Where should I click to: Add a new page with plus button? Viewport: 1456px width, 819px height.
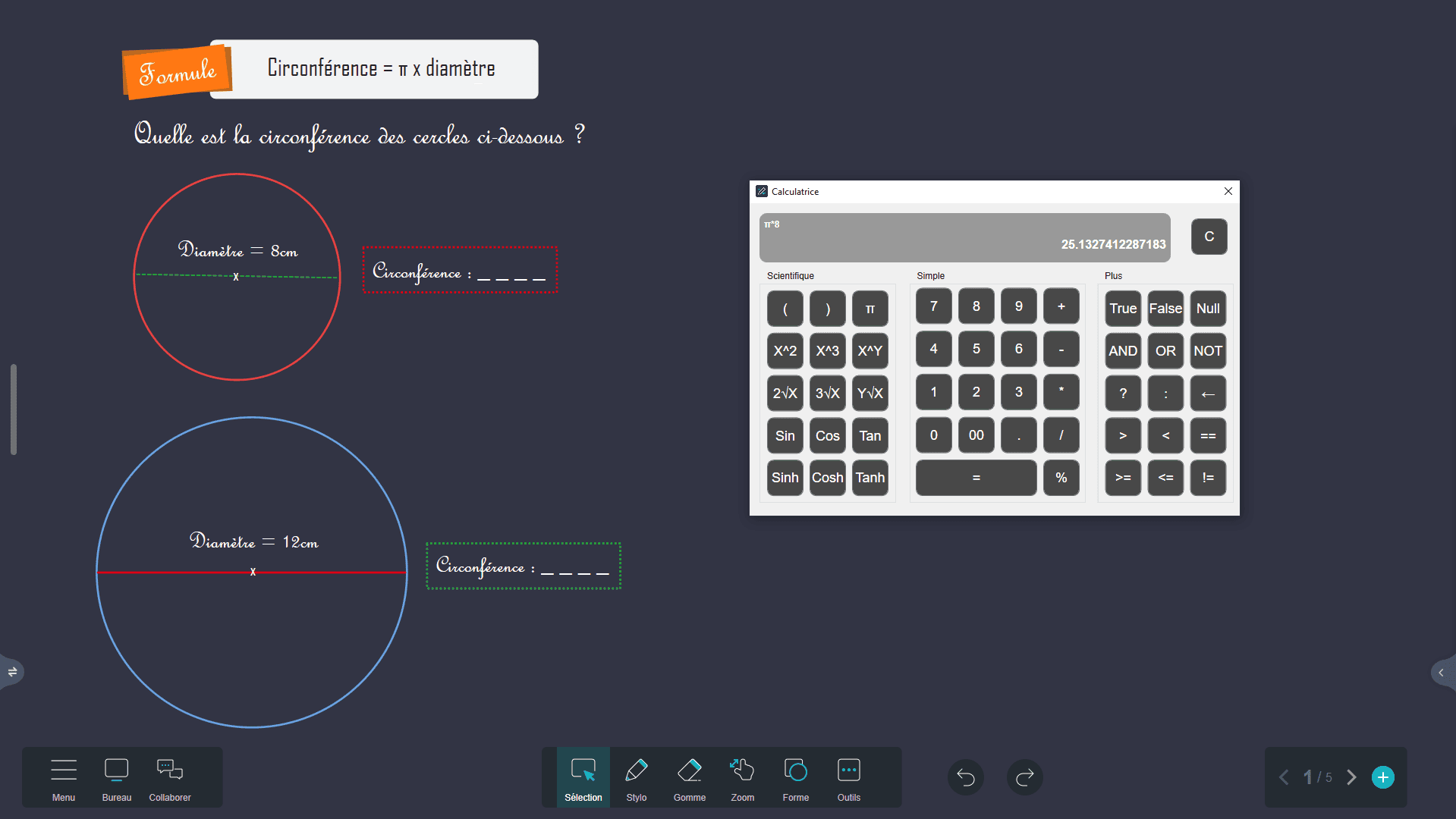pos(1382,777)
